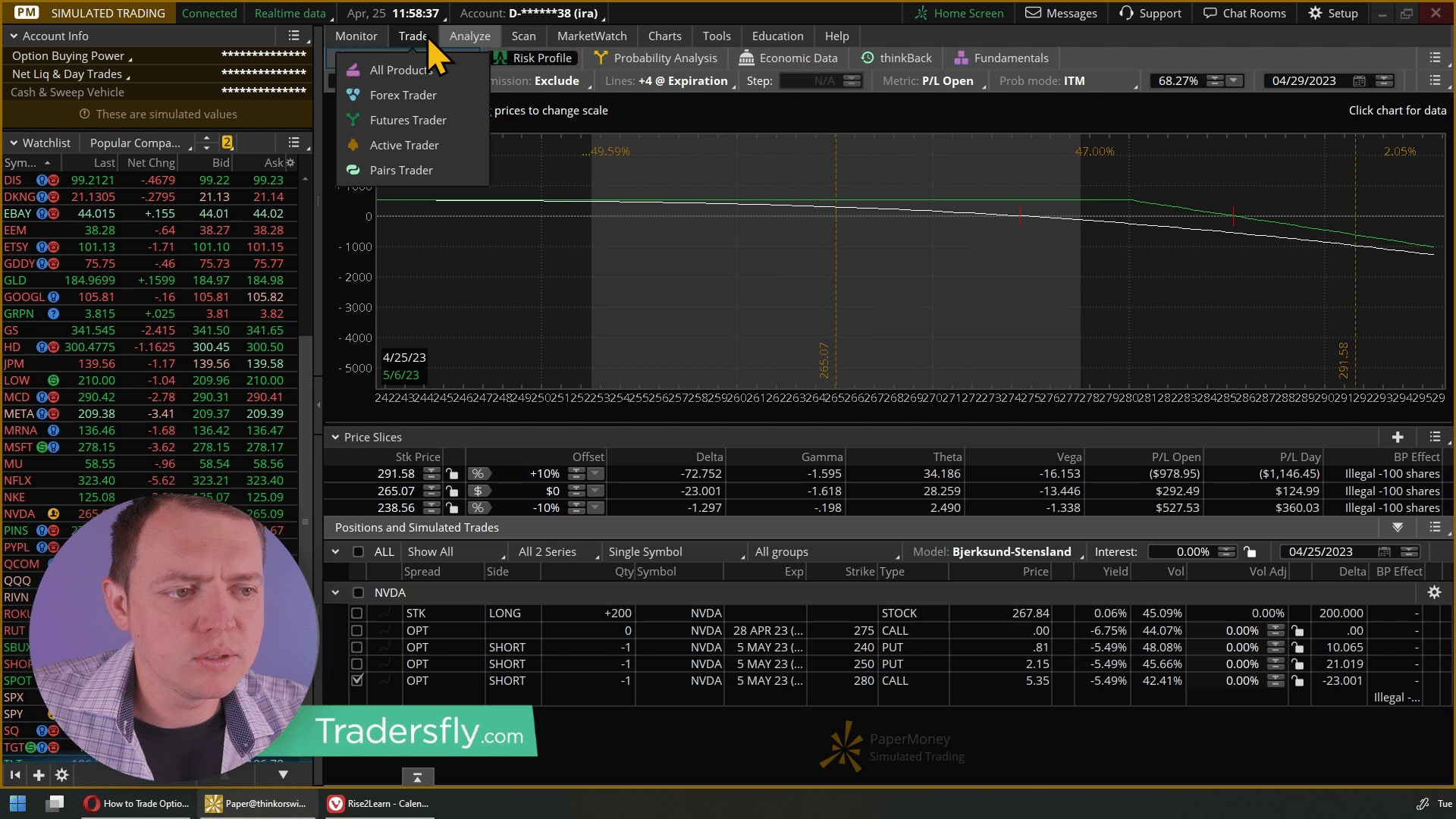Select Forex Trader menu entry

(403, 95)
